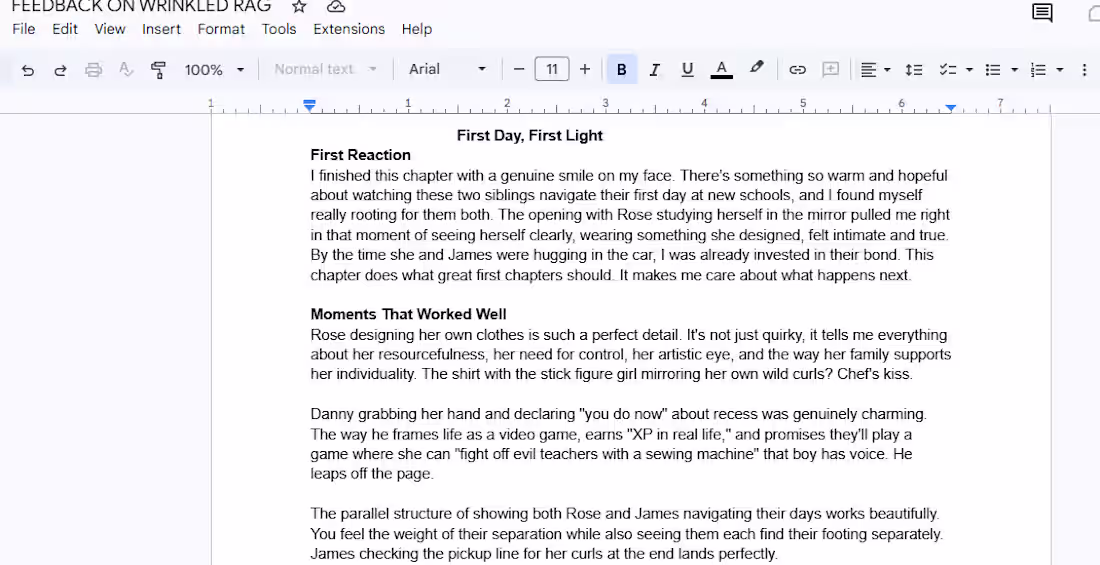Star this document

300,6
